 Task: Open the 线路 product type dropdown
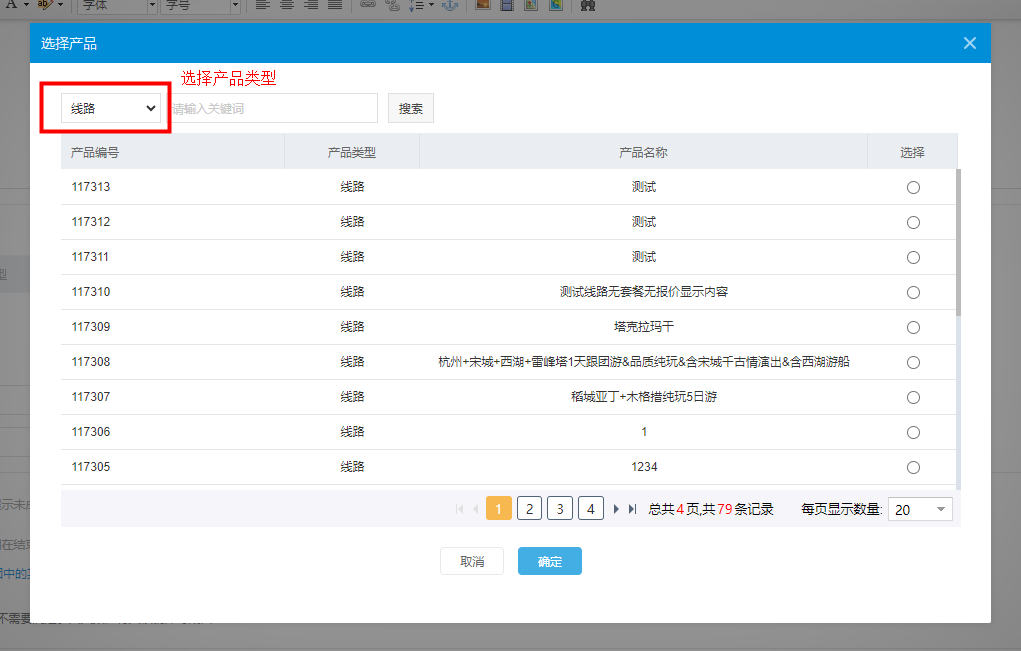pos(111,108)
